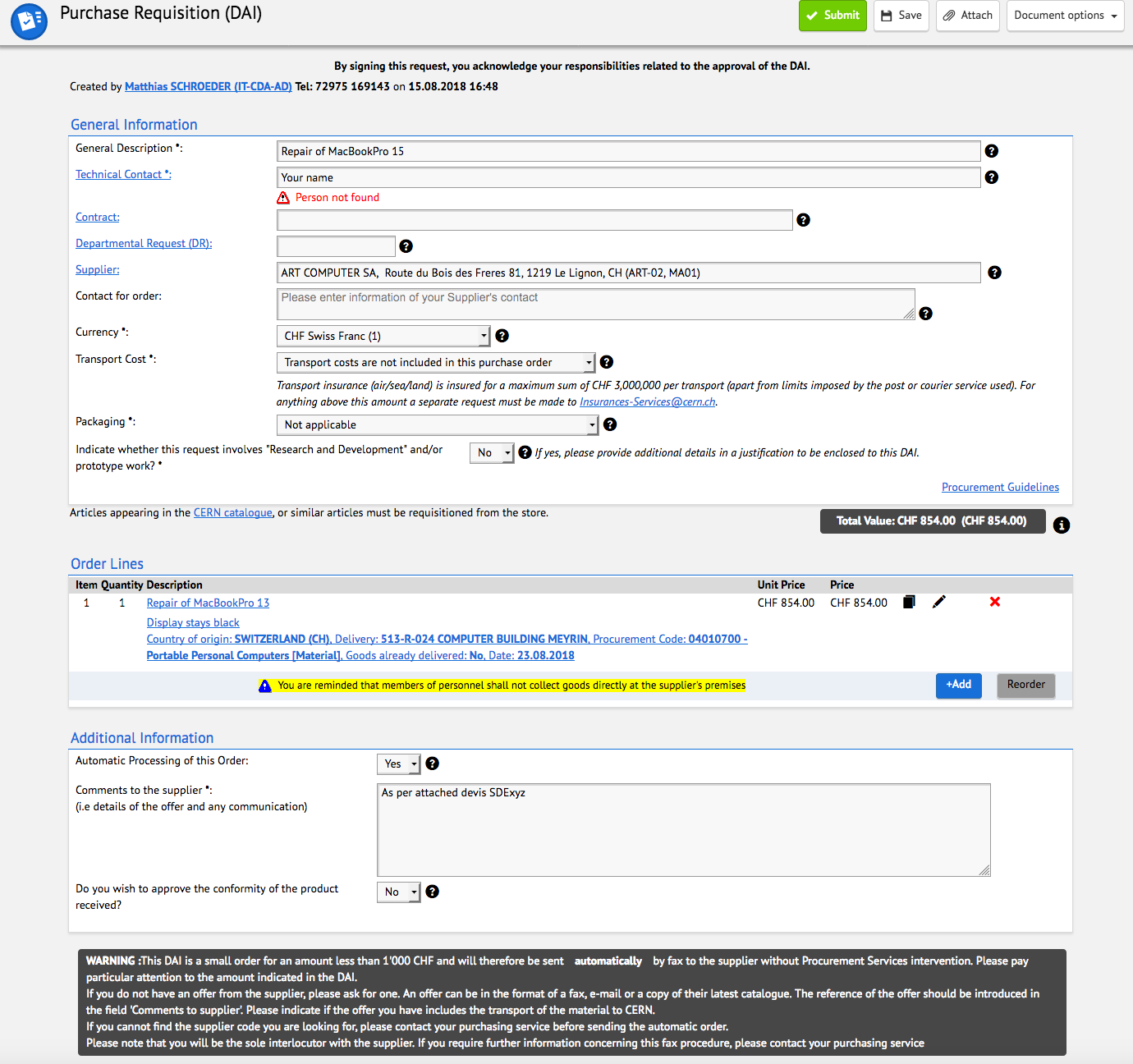Focus the empty Contract input field
Screen dimensions: 1133x1064
535,220
